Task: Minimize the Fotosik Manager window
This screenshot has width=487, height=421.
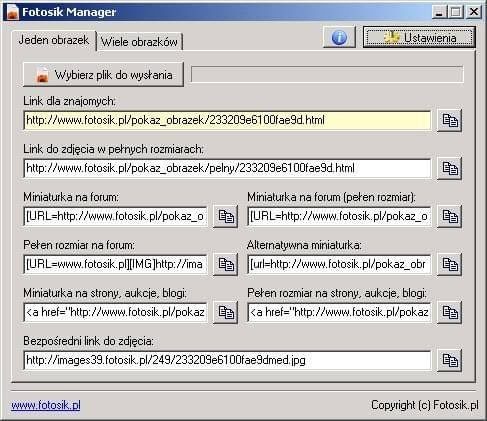Action: 439,12
